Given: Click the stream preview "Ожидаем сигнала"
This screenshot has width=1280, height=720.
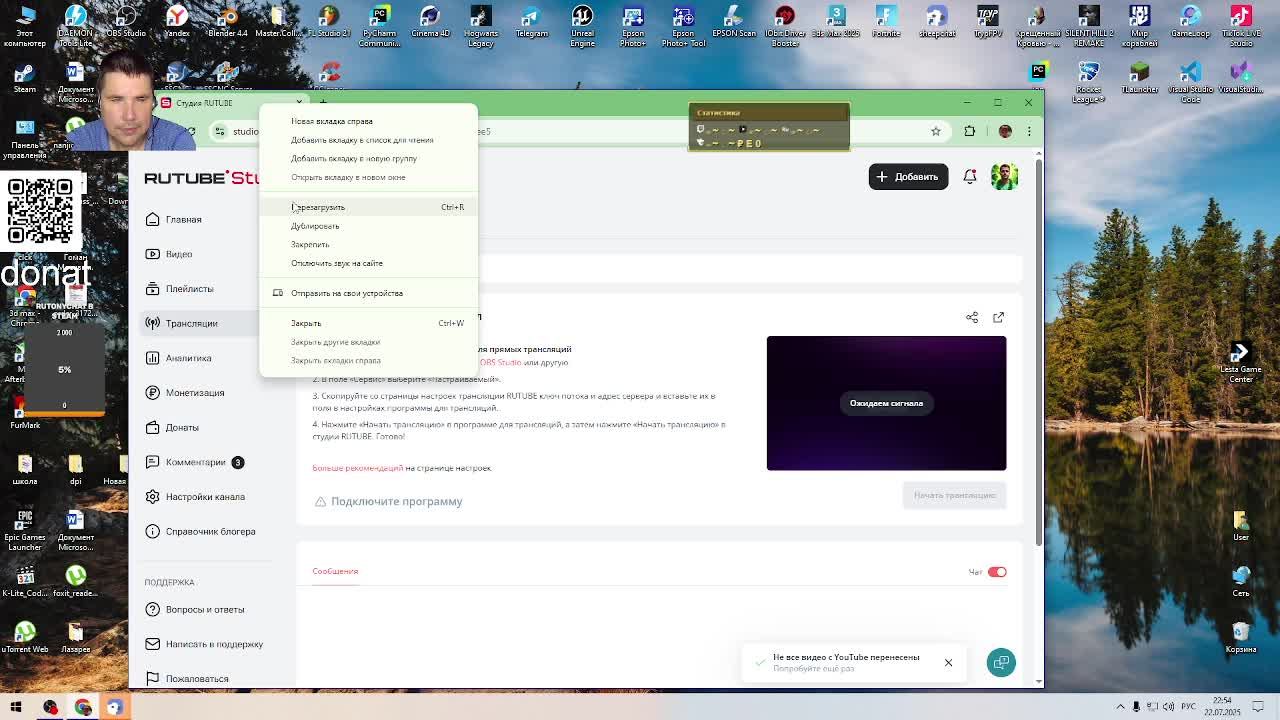Looking at the screenshot, I should pyautogui.click(x=886, y=403).
